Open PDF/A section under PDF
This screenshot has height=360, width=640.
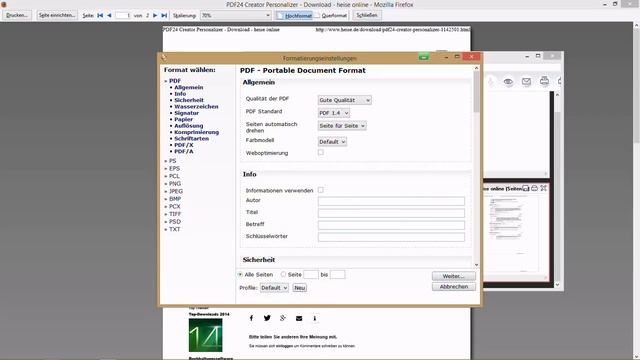184,151
